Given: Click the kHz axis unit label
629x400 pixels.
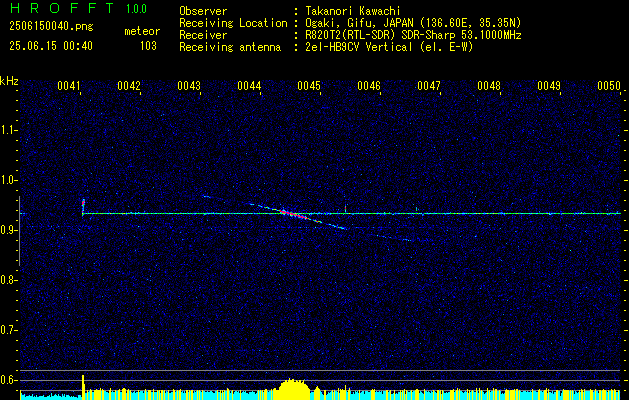Looking at the screenshot, I should click(9, 81).
